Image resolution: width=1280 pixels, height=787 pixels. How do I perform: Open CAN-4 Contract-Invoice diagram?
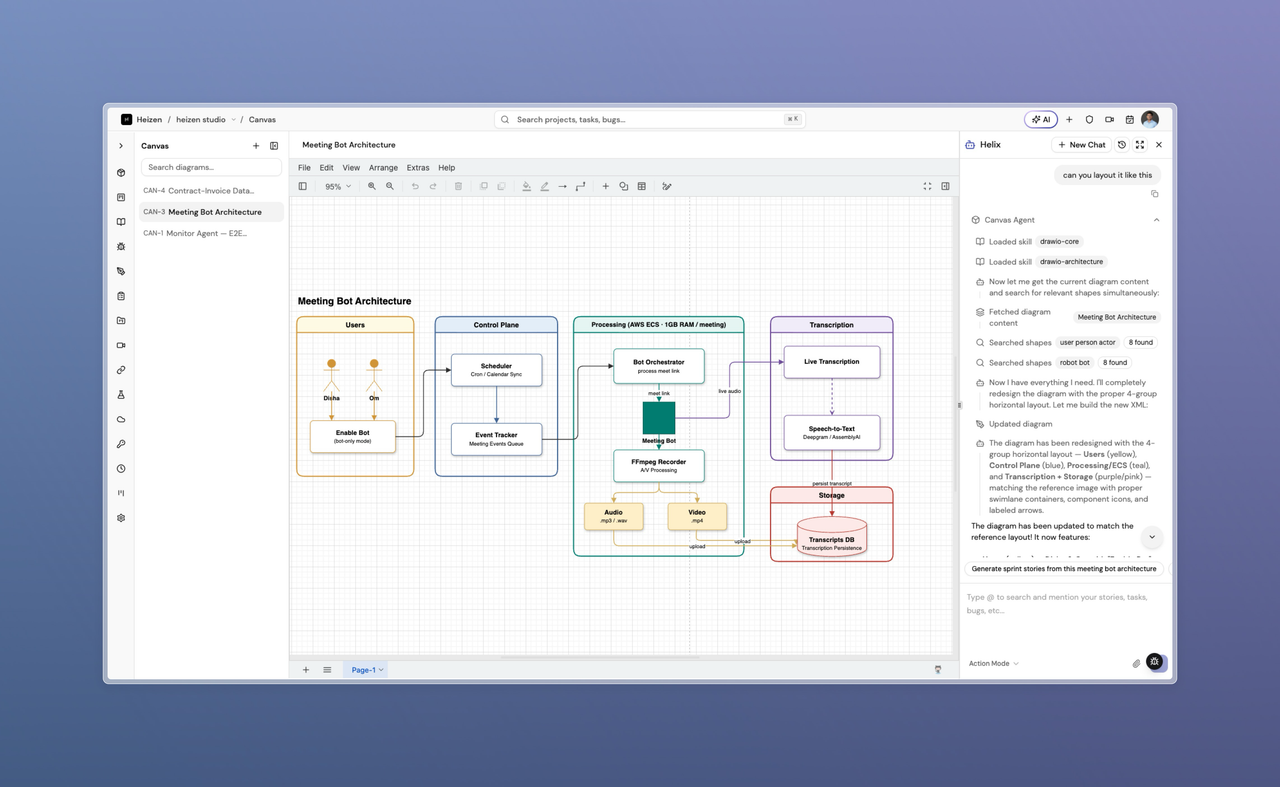(211, 190)
